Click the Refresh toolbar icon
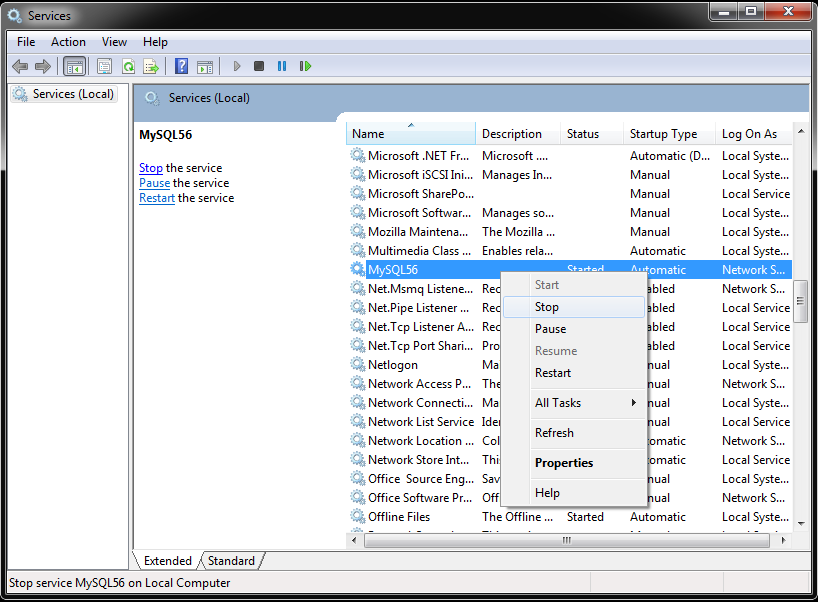This screenshot has height=602, width=818. pyautogui.click(x=128, y=66)
